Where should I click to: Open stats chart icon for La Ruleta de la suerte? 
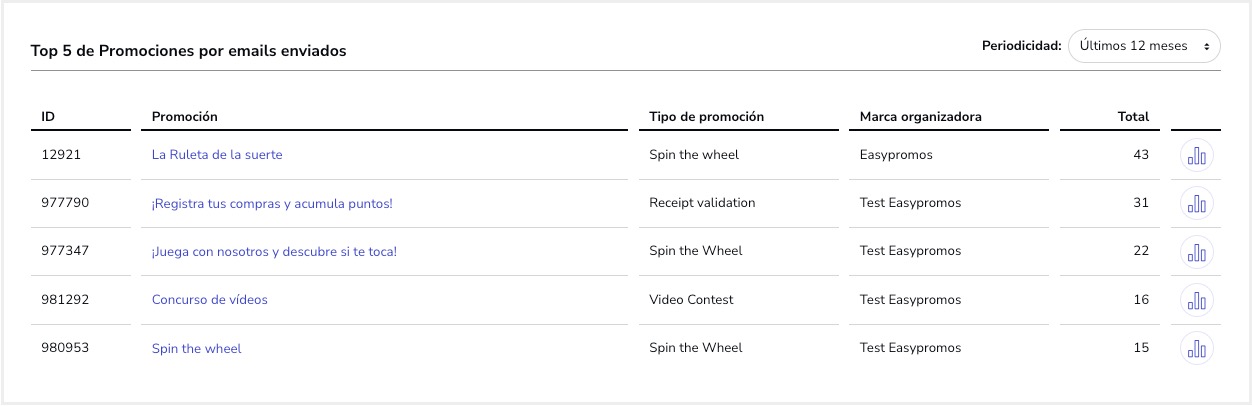(1197, 156)
